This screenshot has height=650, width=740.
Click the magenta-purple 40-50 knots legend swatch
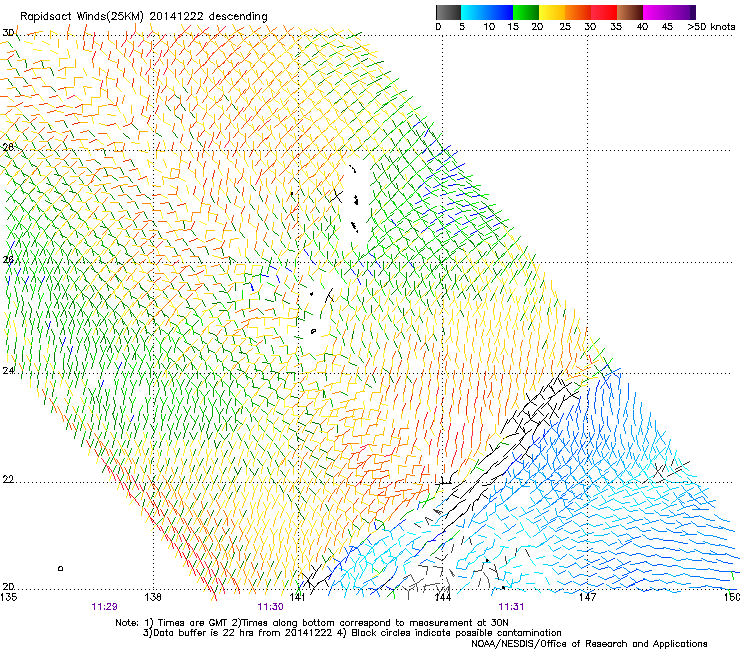[x=669, y=12]
